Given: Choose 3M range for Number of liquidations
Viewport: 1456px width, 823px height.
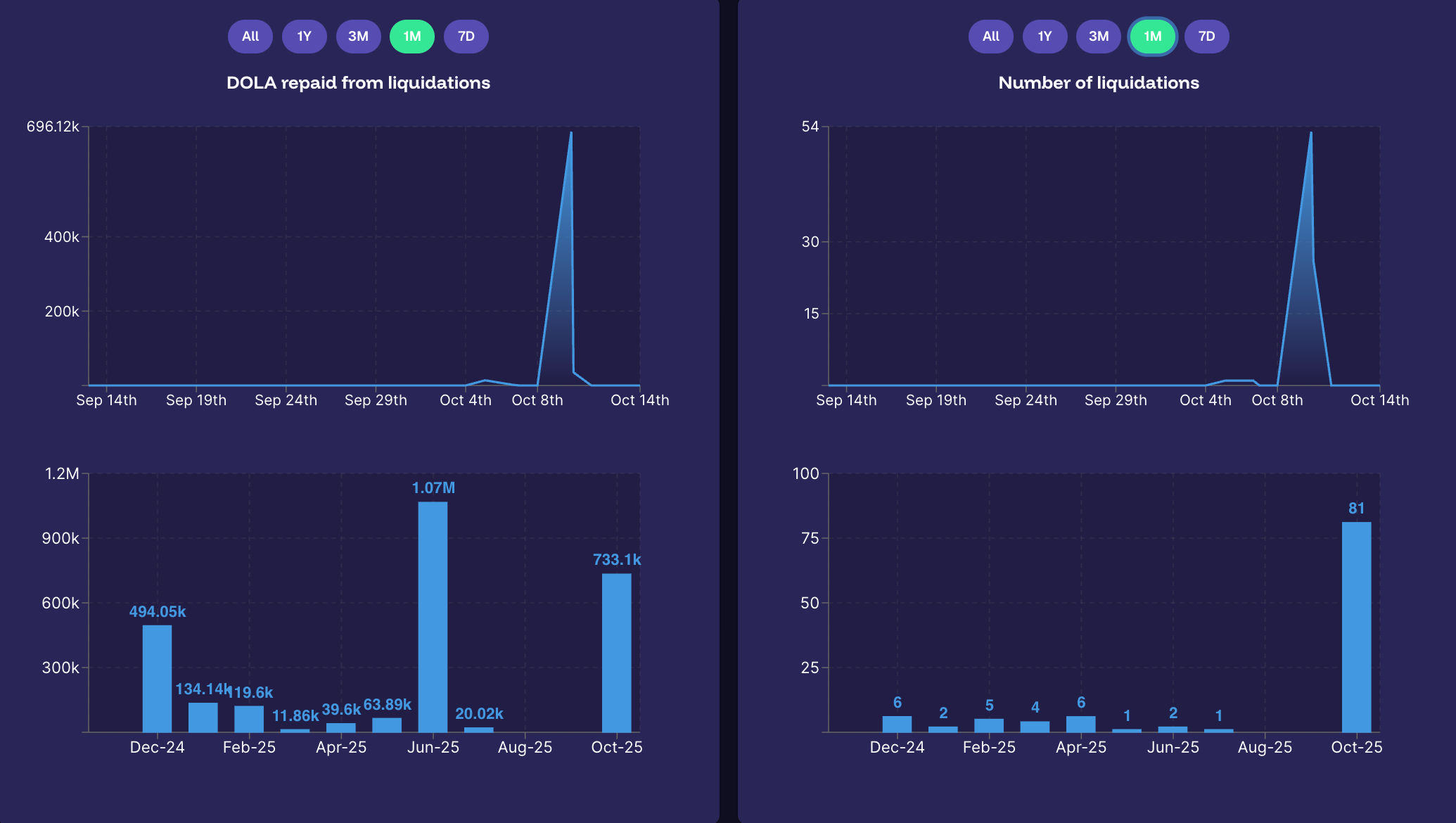Looking at the screenshot, I should [x=1098, y=37].
